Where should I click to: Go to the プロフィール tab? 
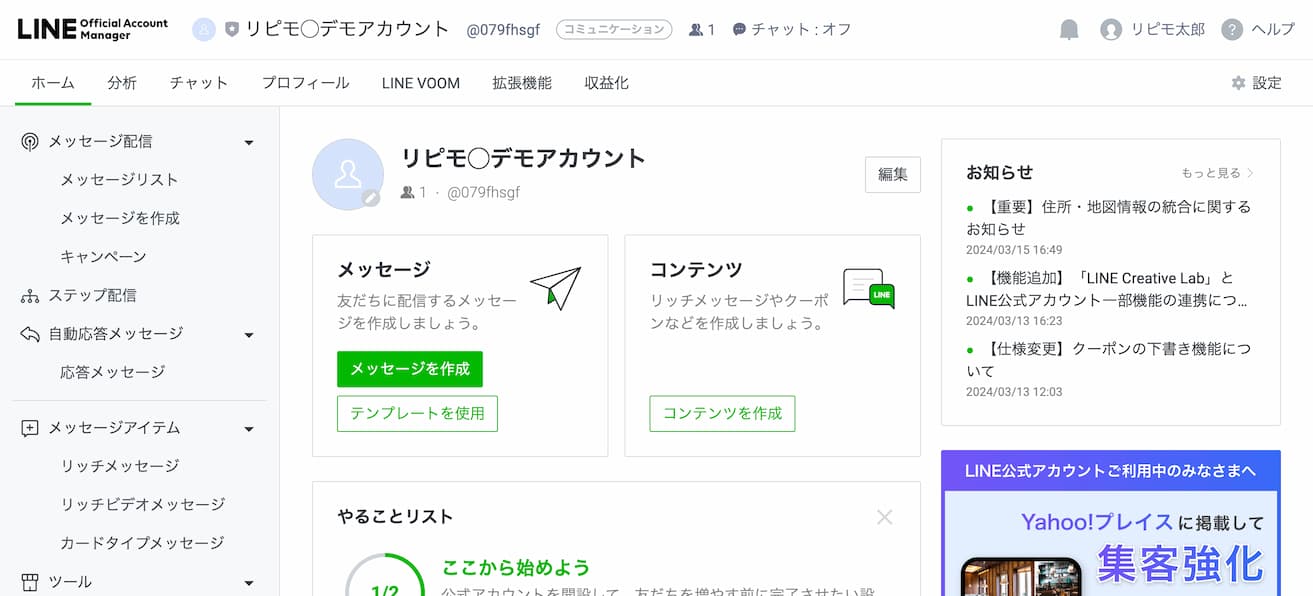pyautogui.click(x=306, y=83)
